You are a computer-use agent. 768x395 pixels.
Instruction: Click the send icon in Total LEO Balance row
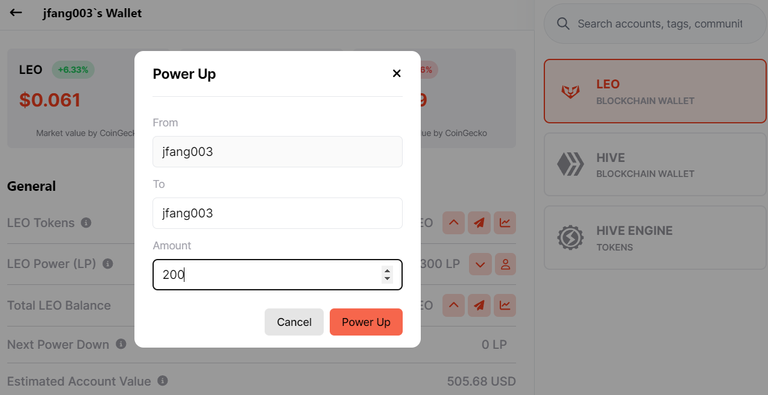tap(479, 305)
